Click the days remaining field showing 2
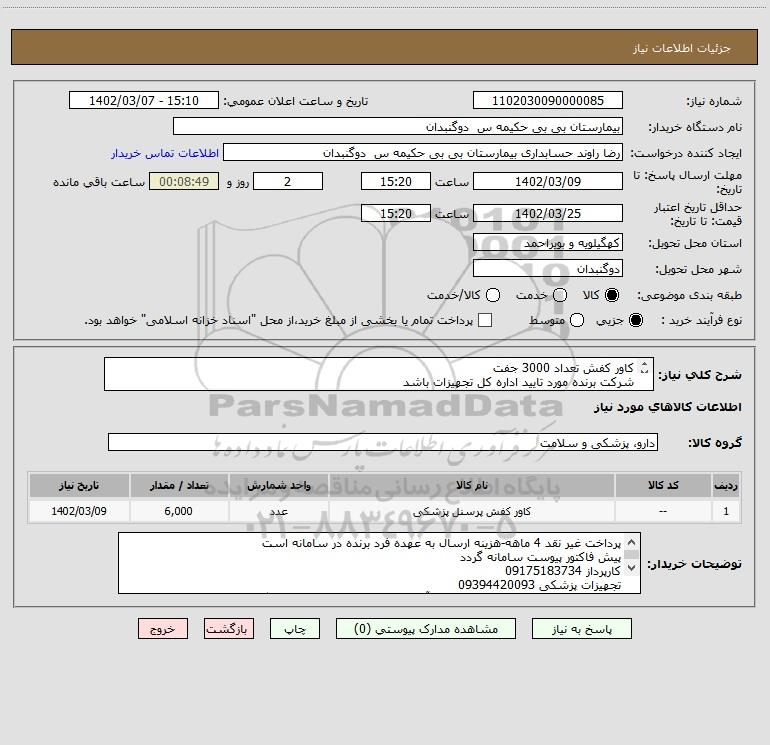Screen dimensions: 770x745 288,181
